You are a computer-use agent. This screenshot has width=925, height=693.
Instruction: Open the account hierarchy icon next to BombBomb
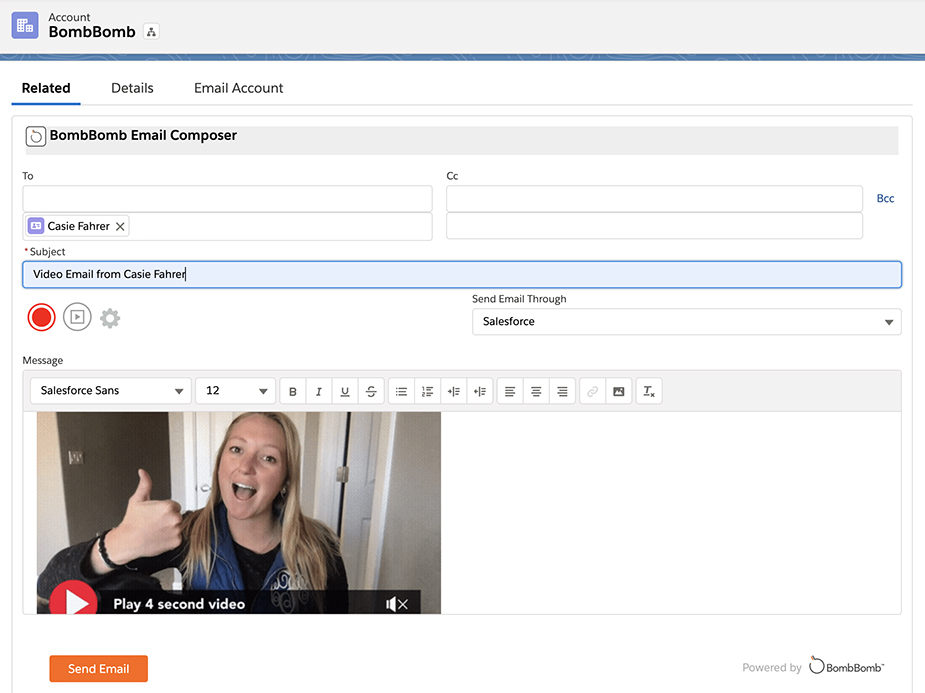152,32
